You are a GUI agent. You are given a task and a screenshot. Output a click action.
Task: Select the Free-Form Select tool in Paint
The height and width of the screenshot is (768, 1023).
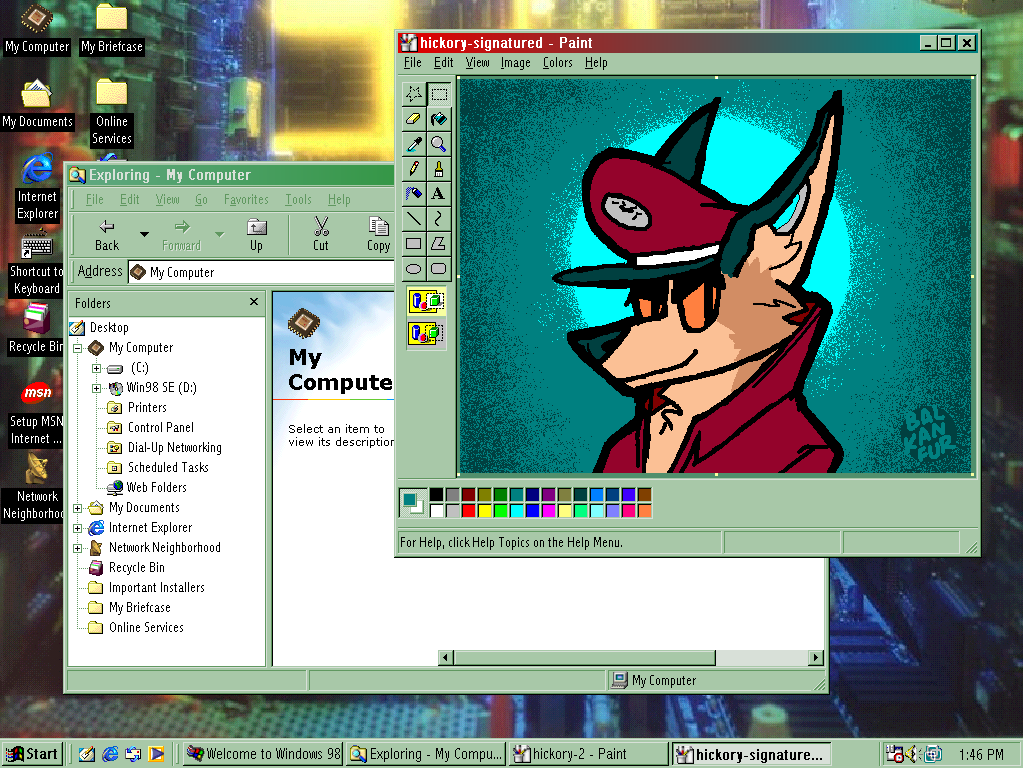coord(414,94)
